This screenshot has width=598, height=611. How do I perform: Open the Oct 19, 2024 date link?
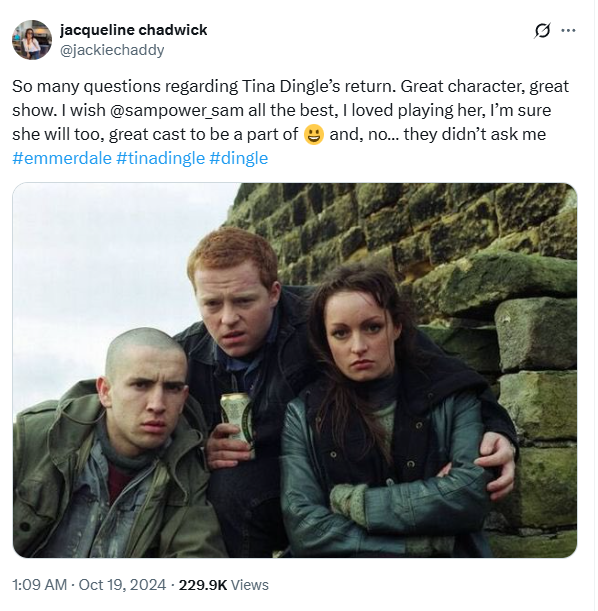122,585
